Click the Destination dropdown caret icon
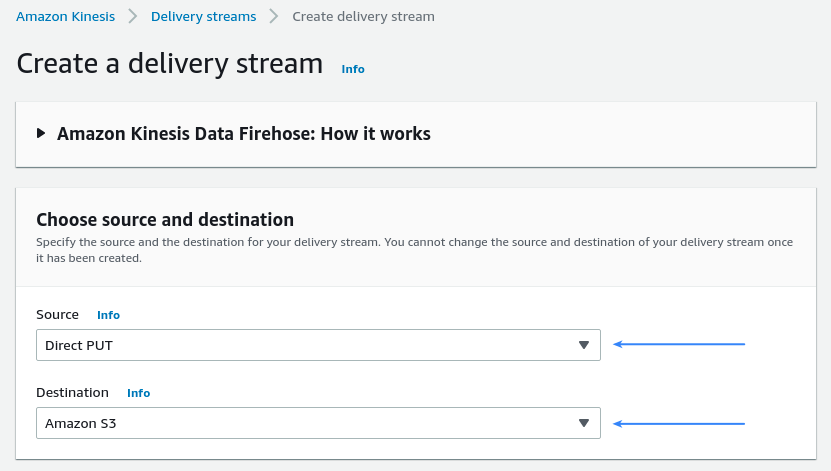This screenshot has height=471, width=831. click(584, 423)
